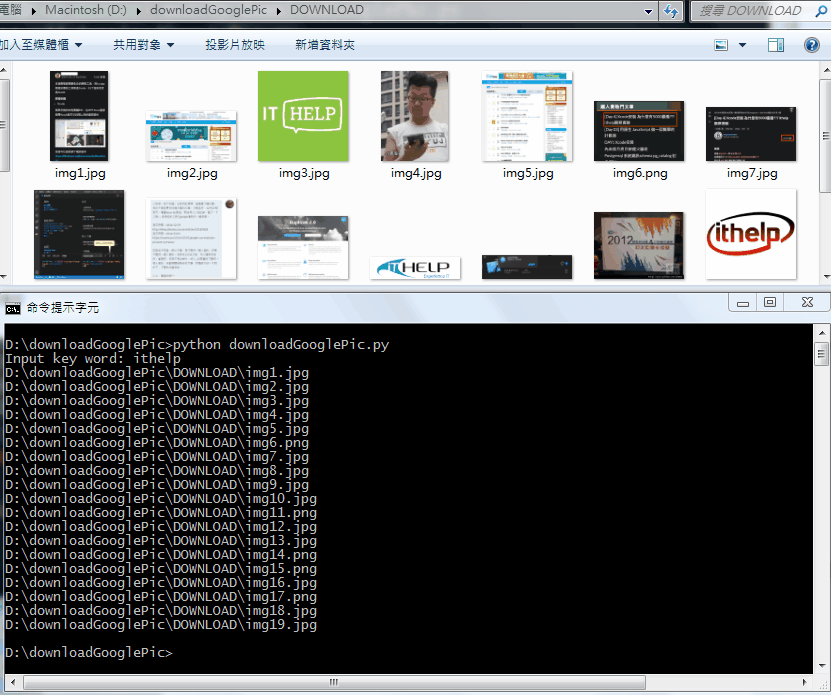Expand the arrow after Macintosh (D:) breadcrumb
Image resolution: width=831 pixels, height=695 pixels.
(138, 11)
